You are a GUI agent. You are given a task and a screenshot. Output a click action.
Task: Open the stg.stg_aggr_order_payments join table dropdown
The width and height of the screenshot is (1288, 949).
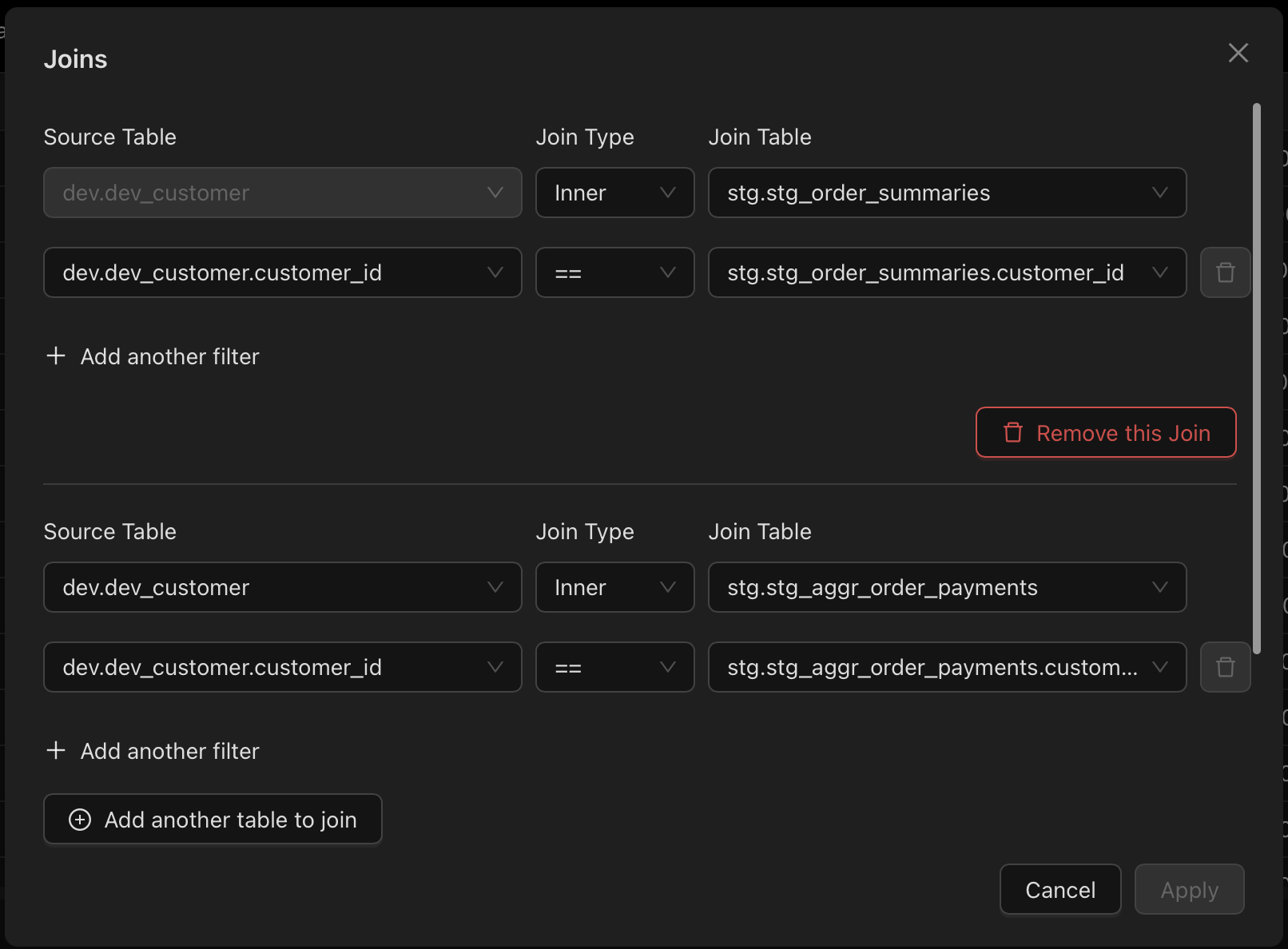[x=947, y=587]
